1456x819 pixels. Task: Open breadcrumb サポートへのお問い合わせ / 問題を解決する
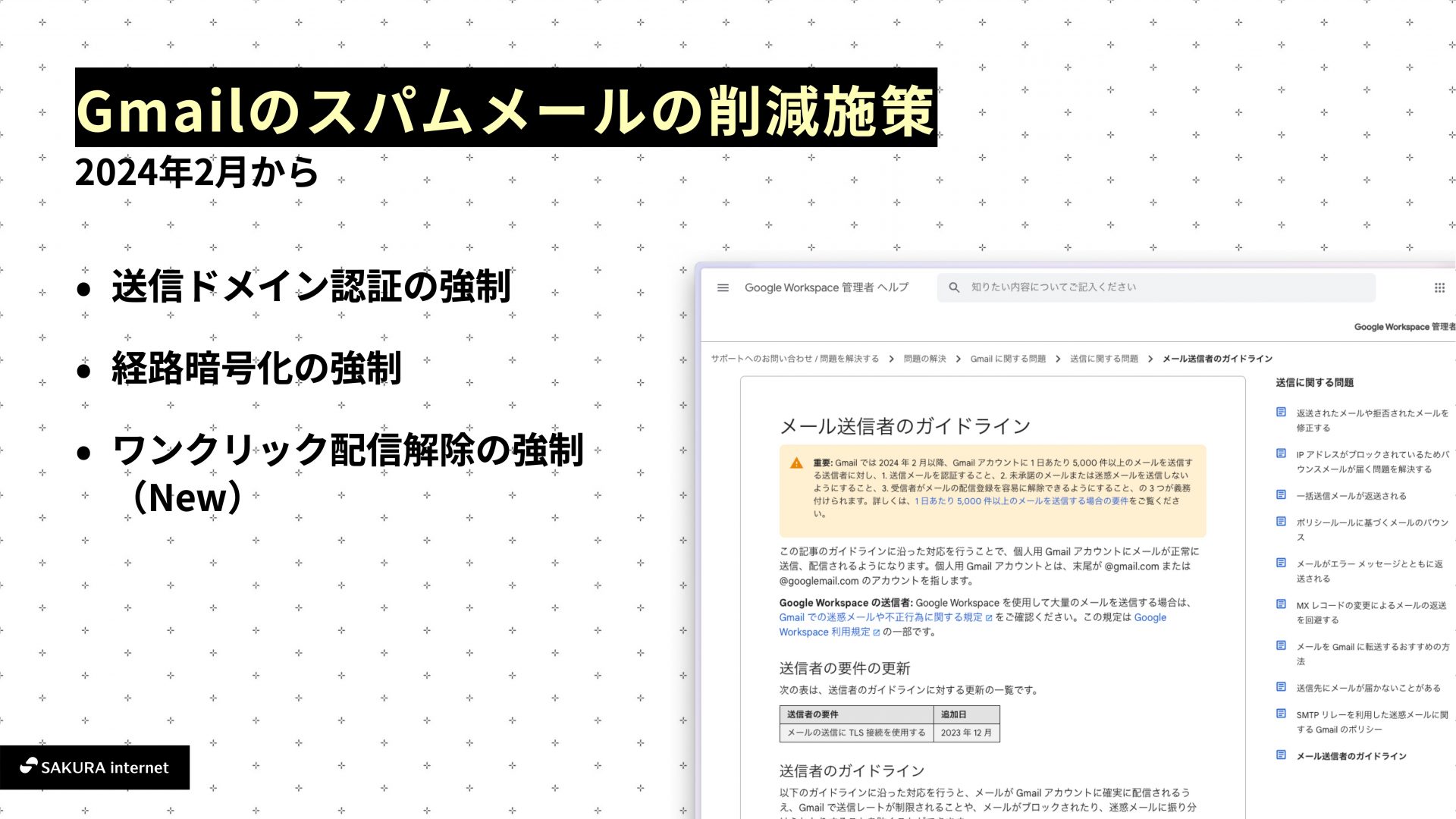coord(794,359)
